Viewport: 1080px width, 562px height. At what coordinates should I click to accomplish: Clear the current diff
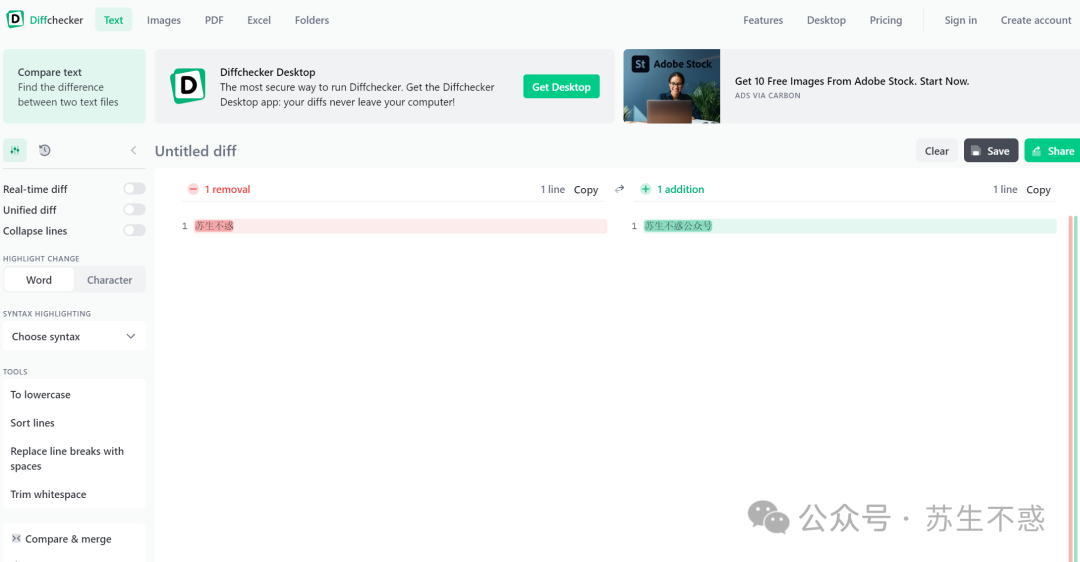tap(937, 151)
